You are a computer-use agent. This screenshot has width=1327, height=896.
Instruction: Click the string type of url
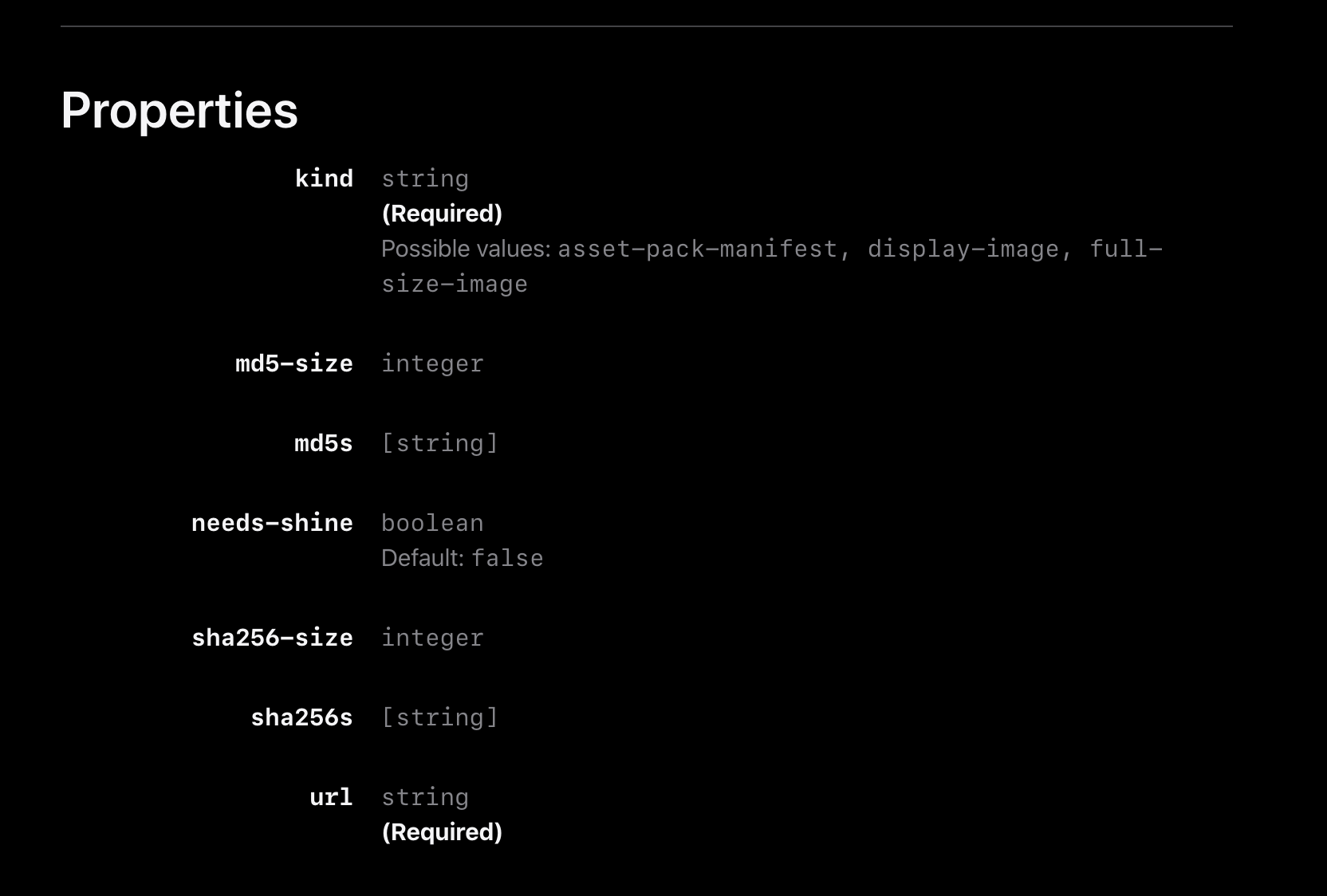pos(425,797)
